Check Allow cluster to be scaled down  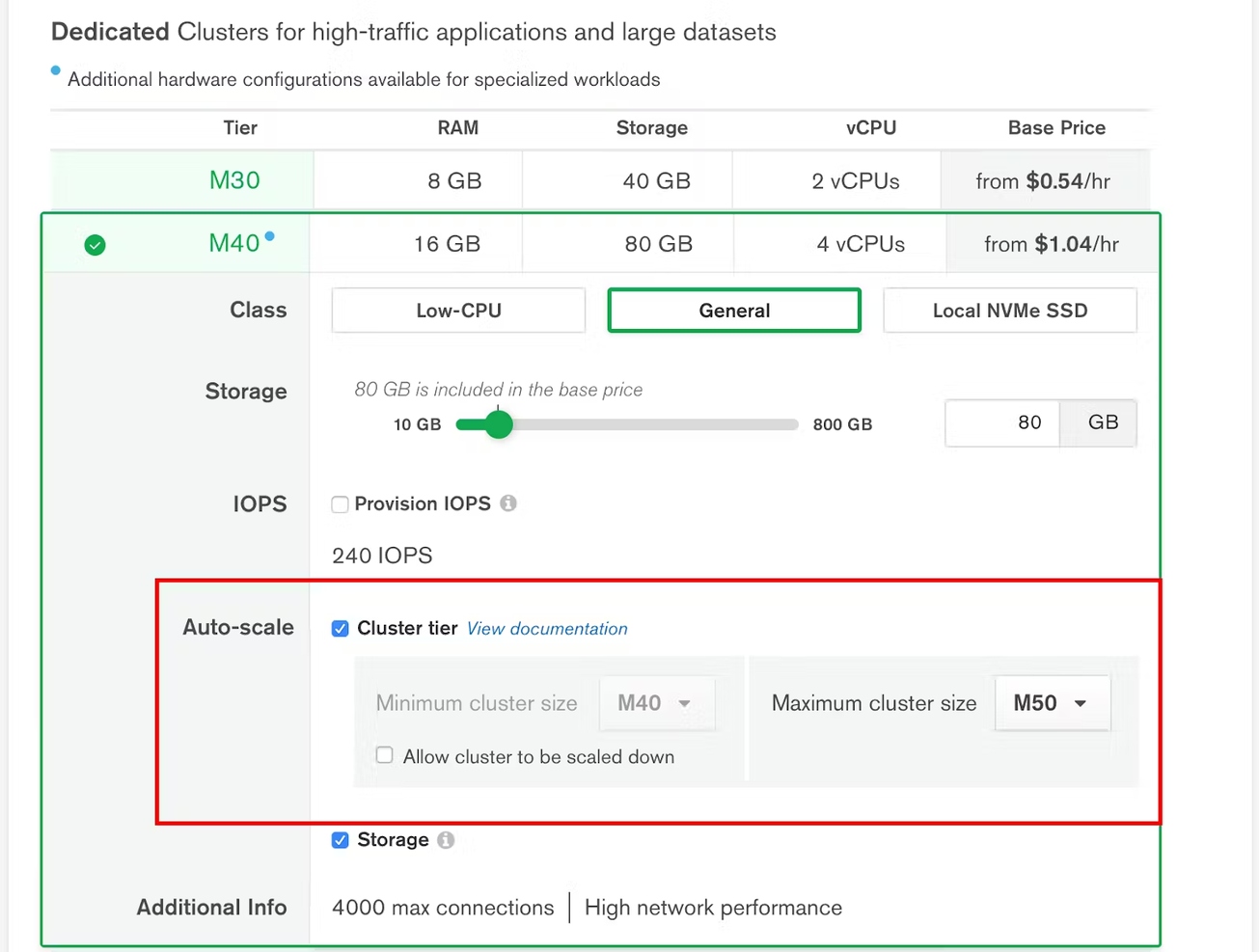(x=384, y=756)
